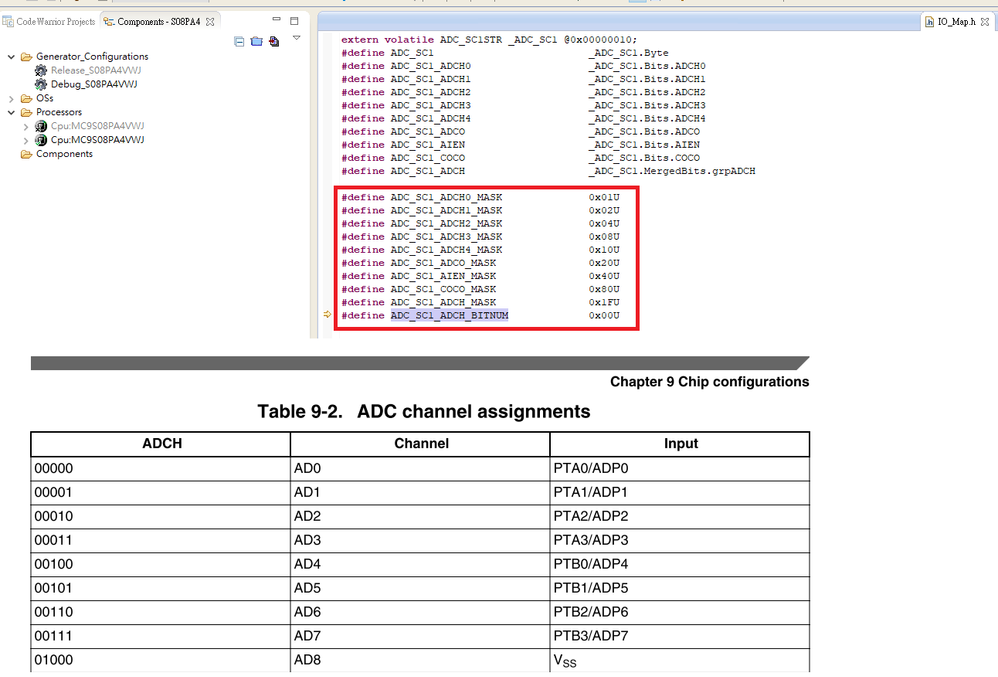The width and height of the screenshot is (998, 677).
Task: Click the blue folder toolbar icon
Action: coord(257,42)
